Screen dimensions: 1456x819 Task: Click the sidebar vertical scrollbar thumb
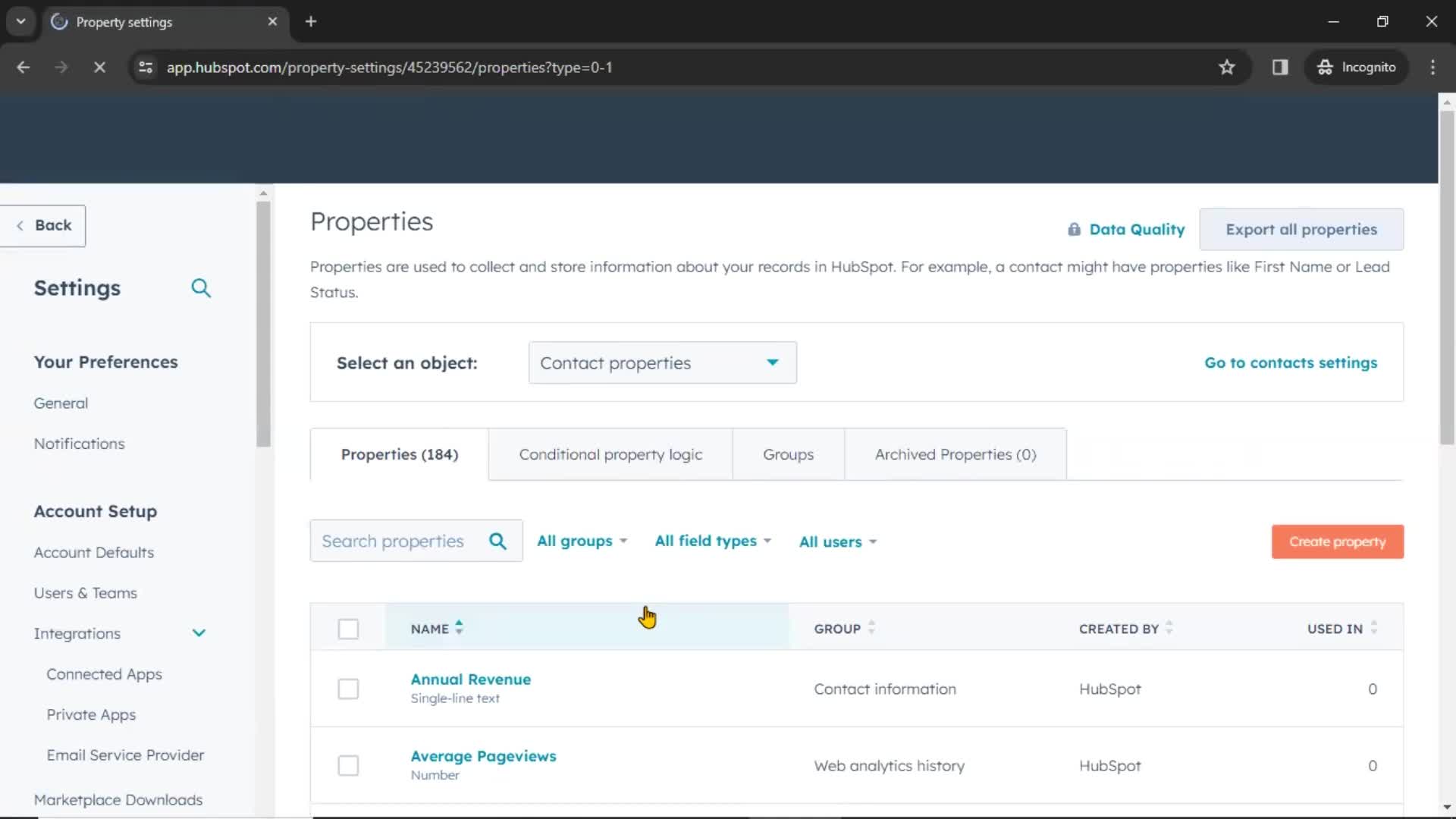point(263,325)
